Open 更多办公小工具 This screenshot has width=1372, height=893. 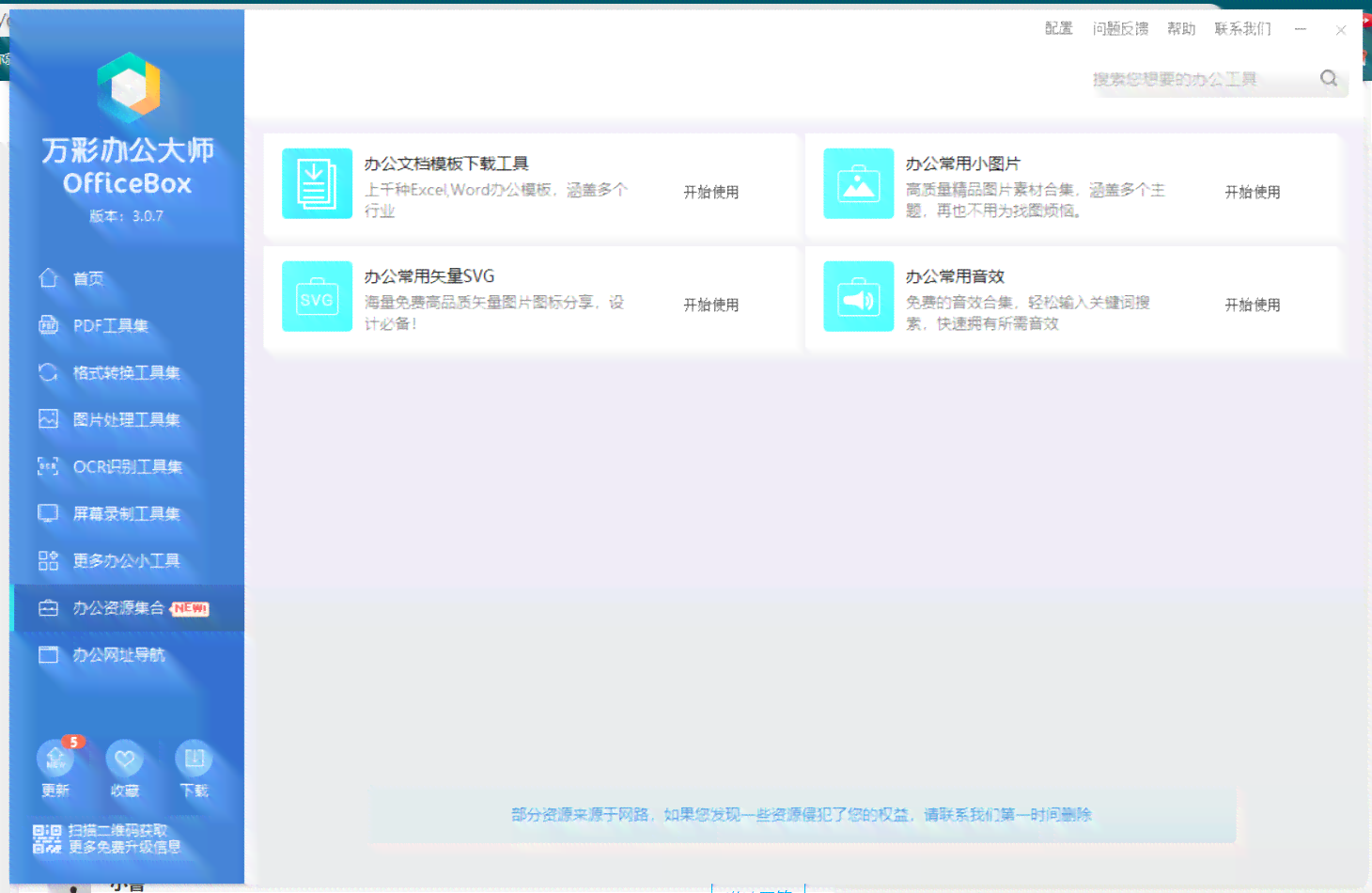[x=127, y=560]
